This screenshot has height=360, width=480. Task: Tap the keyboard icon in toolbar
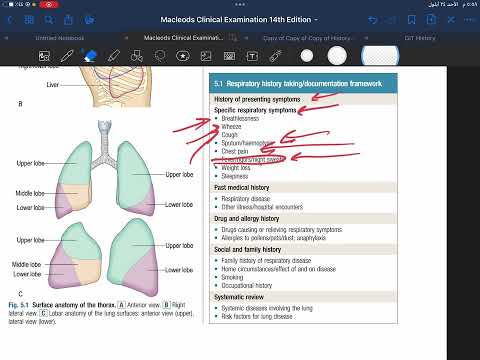pyautogui.click(x=229, y=56)
